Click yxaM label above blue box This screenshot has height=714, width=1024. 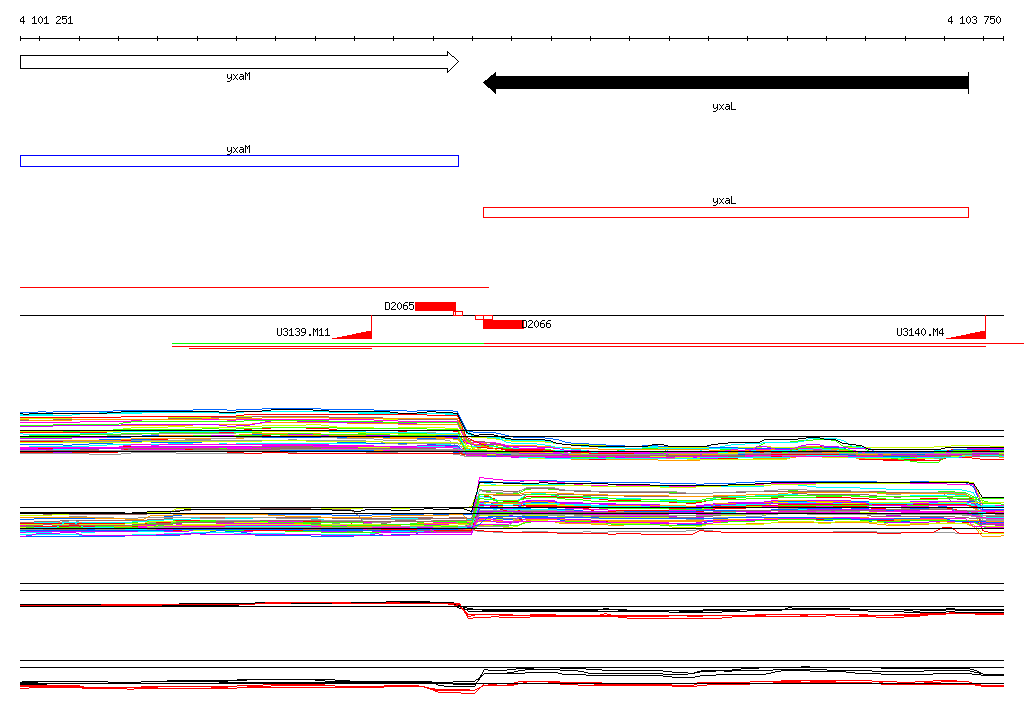point(238,149)
